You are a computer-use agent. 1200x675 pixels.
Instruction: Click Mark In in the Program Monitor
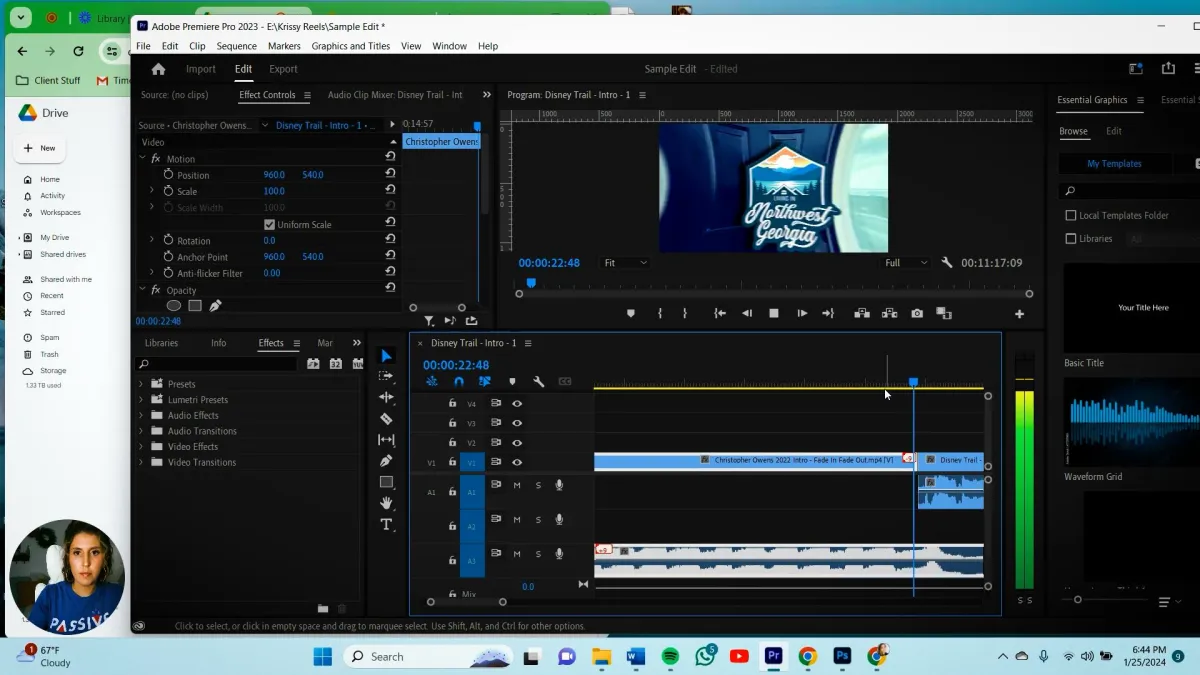660,313
